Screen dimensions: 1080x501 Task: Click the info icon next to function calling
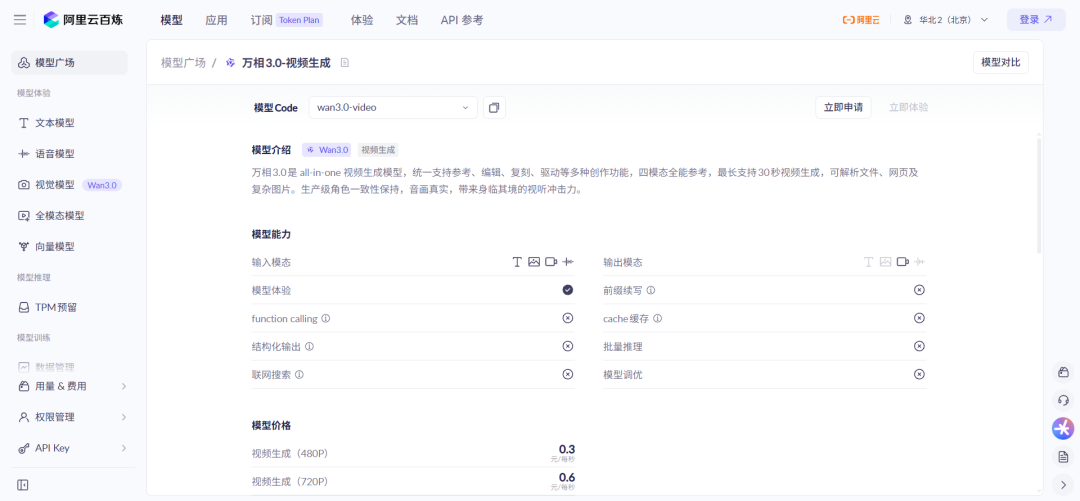[326, 318]
